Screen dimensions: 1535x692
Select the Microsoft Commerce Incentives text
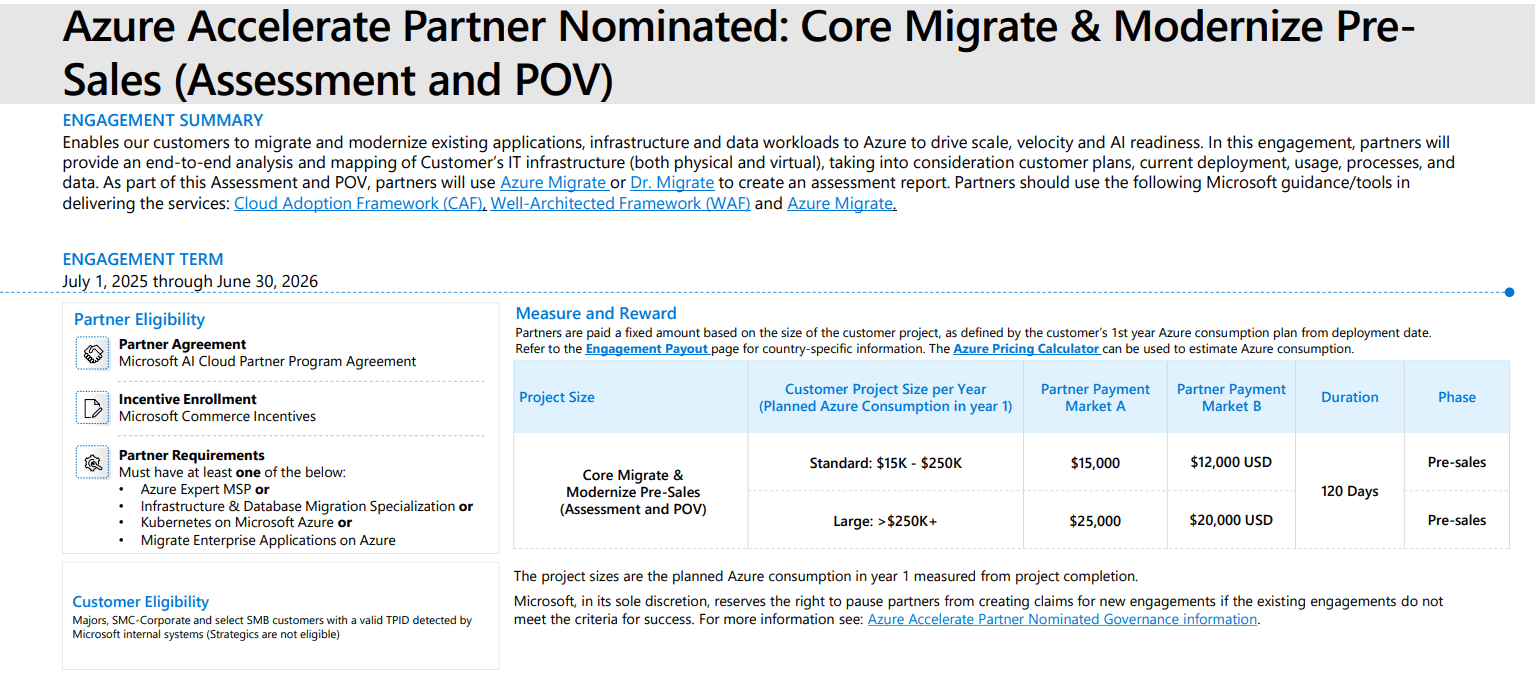(217, 416)
